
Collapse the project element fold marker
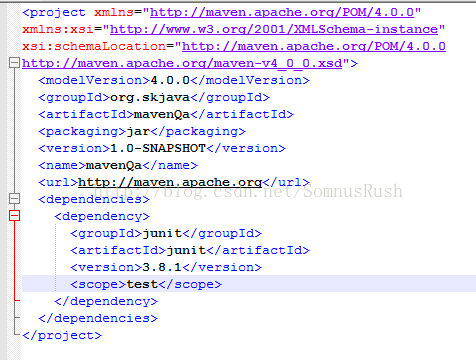point(14,63)
